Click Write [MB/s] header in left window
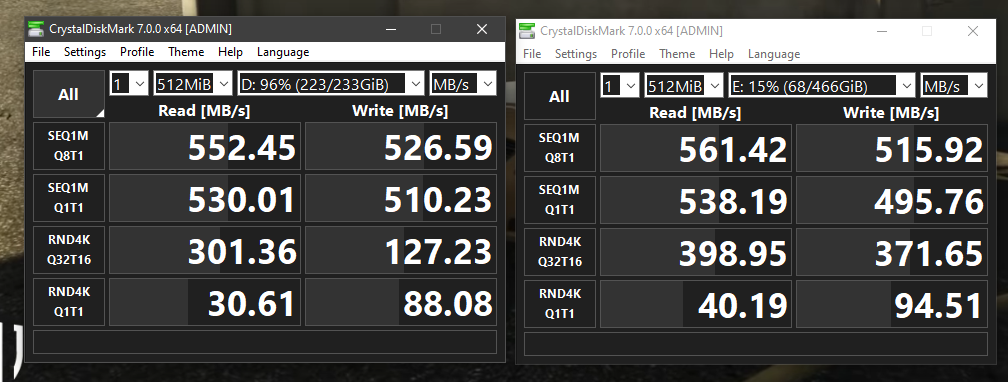This screenshot has height=382, width=1008. (x=400, y=111)
